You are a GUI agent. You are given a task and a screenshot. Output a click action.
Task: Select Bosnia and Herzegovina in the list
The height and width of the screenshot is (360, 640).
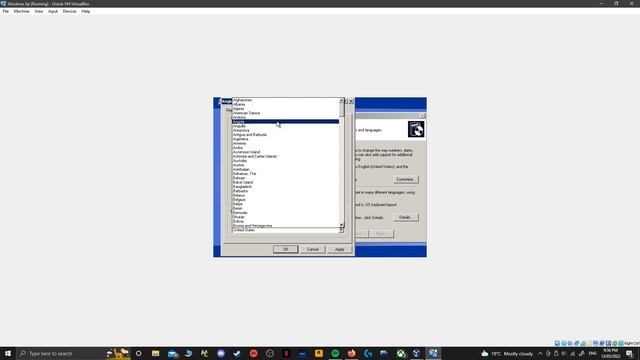(x=285, y=226)
